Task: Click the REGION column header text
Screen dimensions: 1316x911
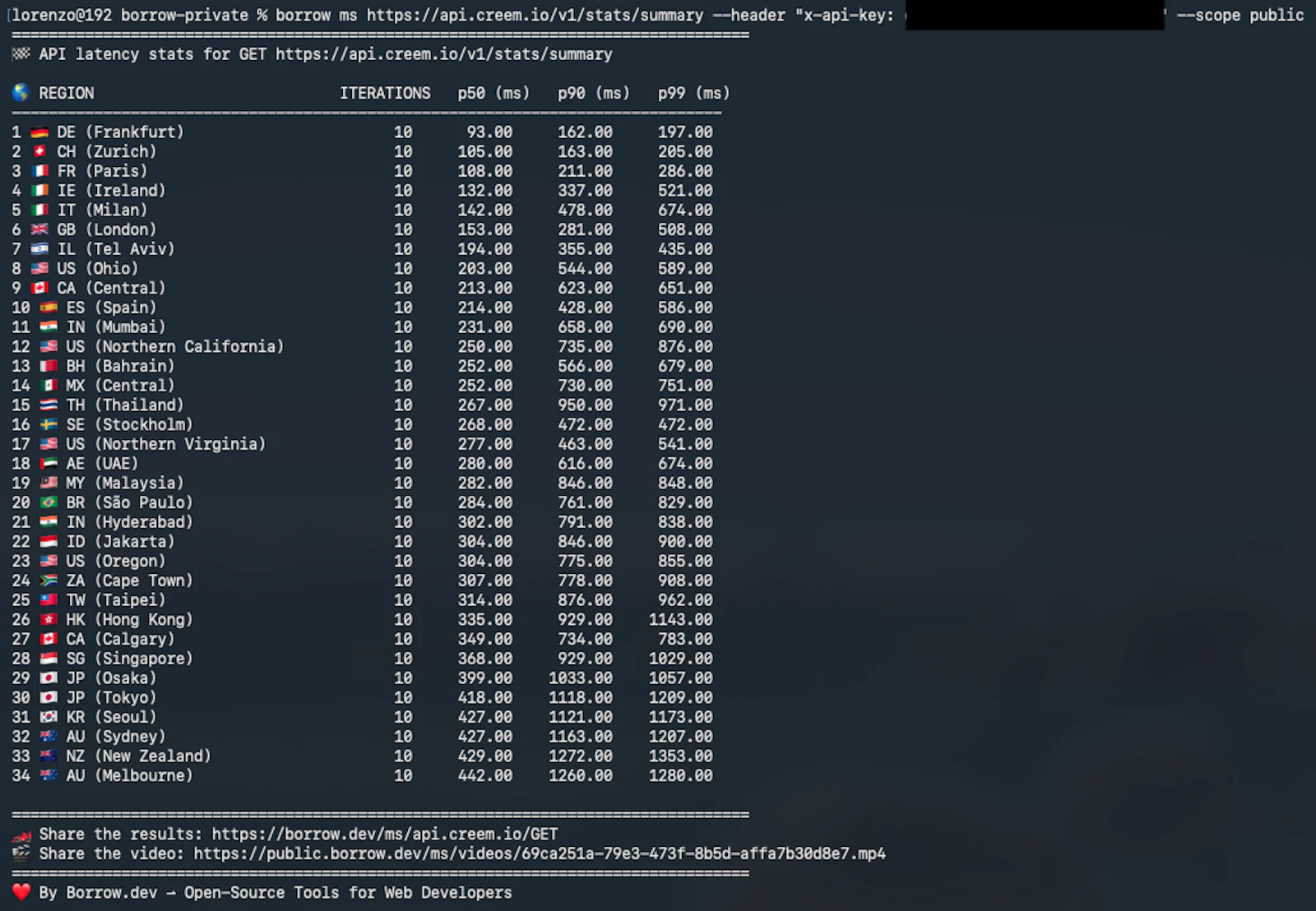Action: pyautogui.click(x=67, y=93)
